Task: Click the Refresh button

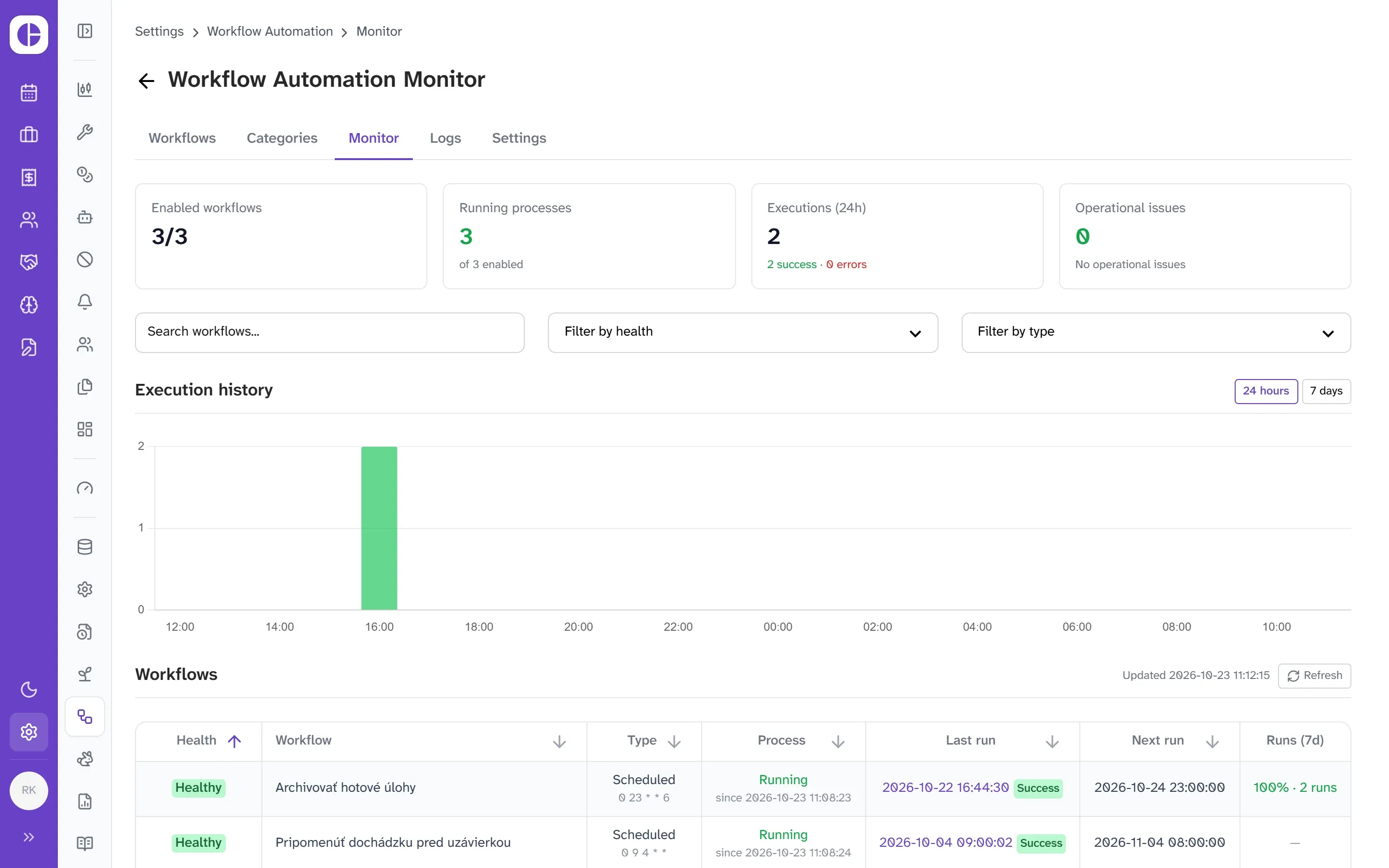Action: click(1314, 676)
